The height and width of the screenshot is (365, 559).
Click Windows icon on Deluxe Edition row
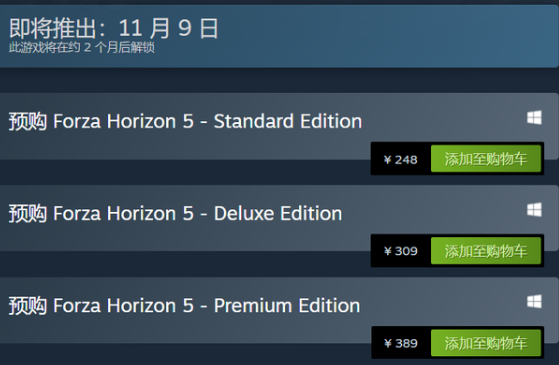[x=534, y=210]
